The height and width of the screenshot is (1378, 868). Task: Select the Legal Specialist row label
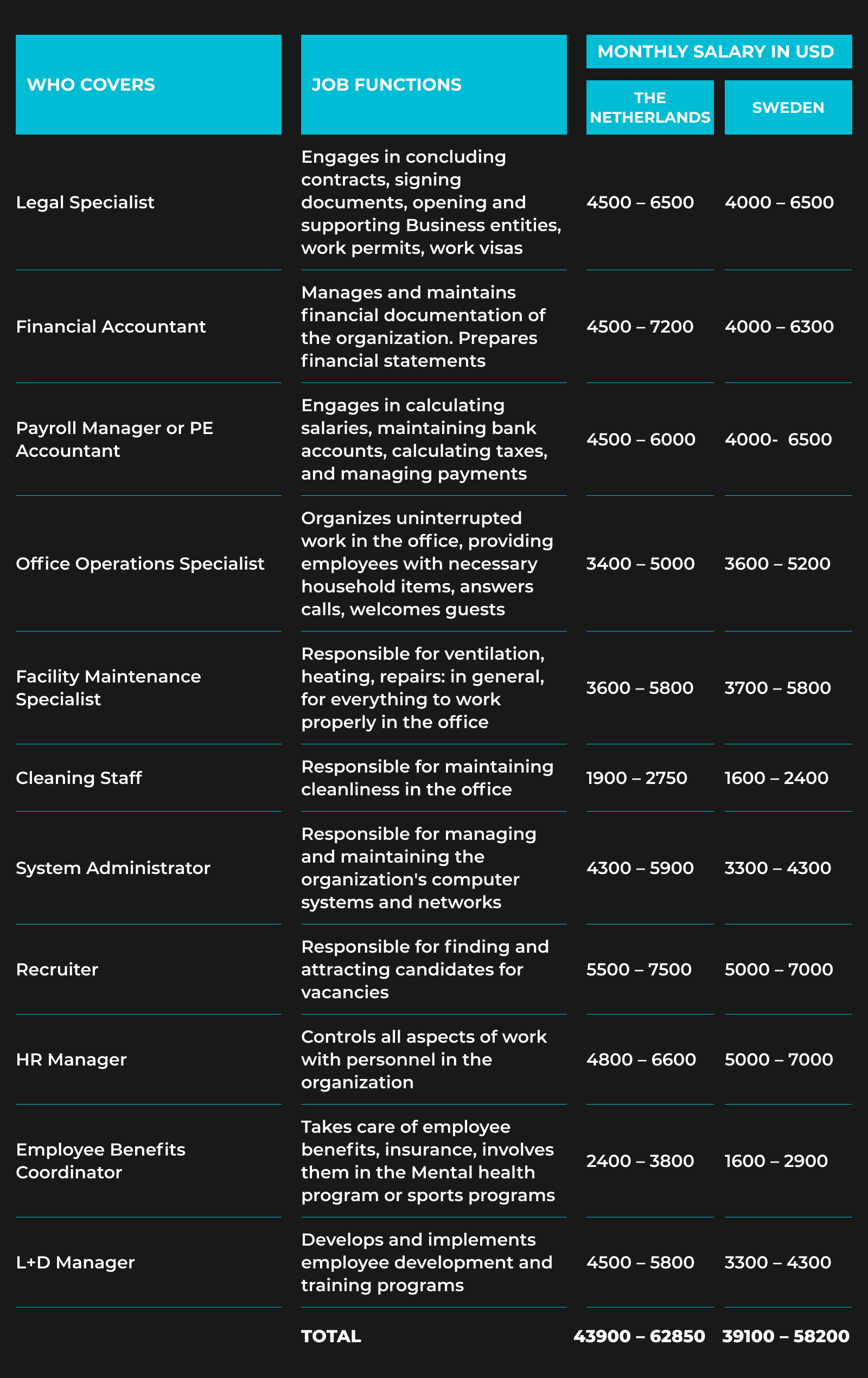85,202
